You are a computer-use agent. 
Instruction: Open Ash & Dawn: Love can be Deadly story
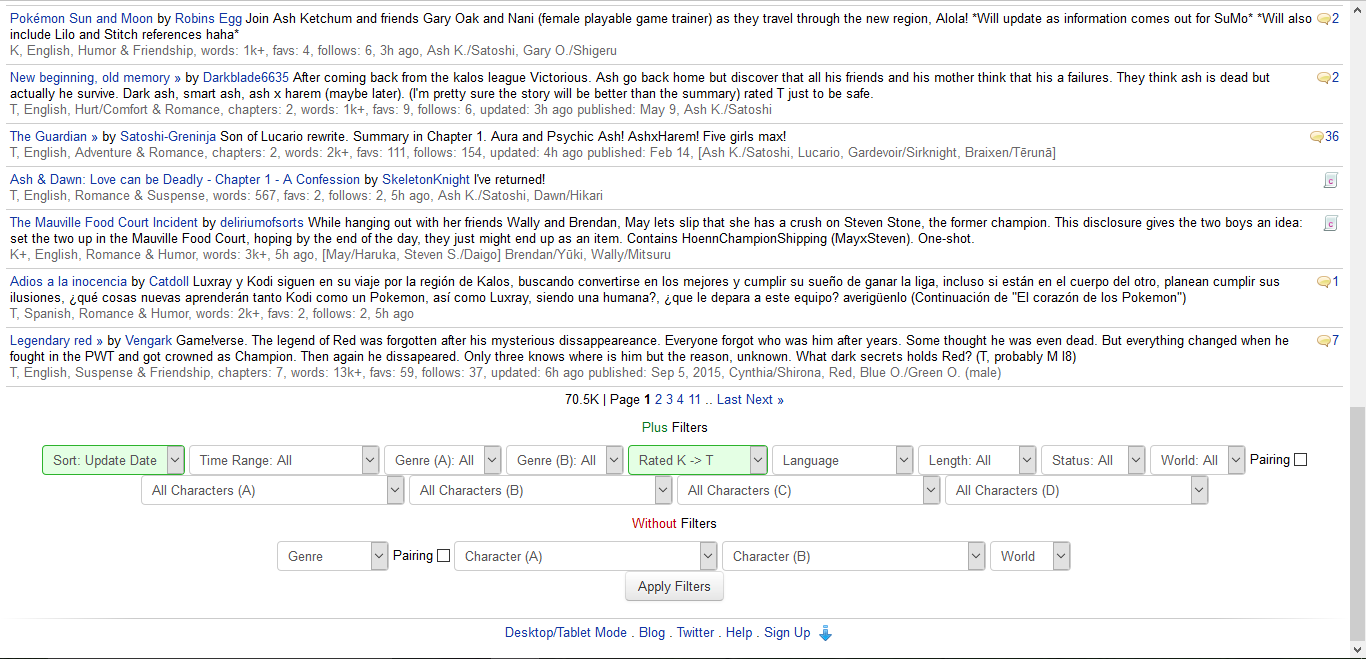pos(185,180)
